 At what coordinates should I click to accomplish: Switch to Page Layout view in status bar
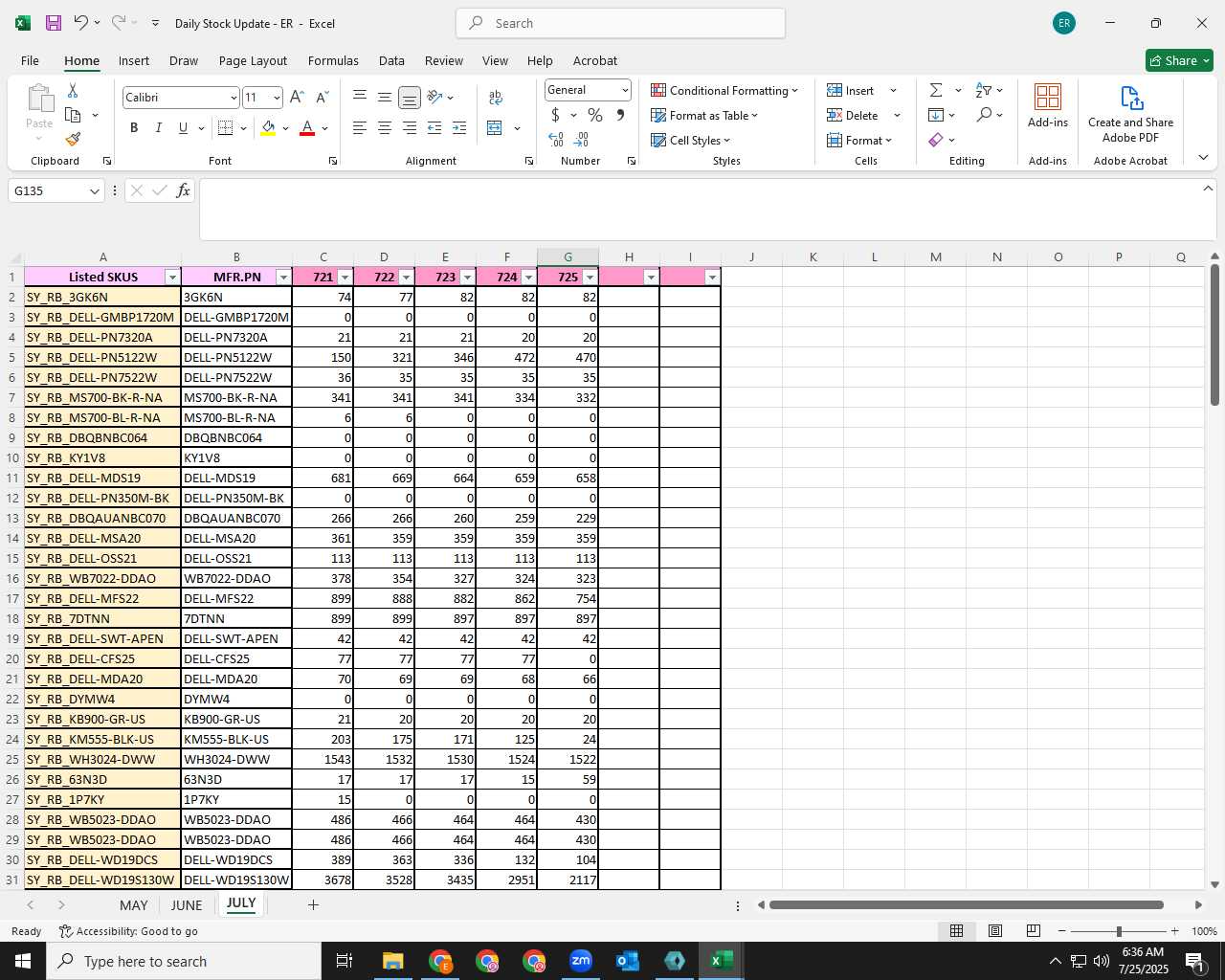(x=995, y=931)
